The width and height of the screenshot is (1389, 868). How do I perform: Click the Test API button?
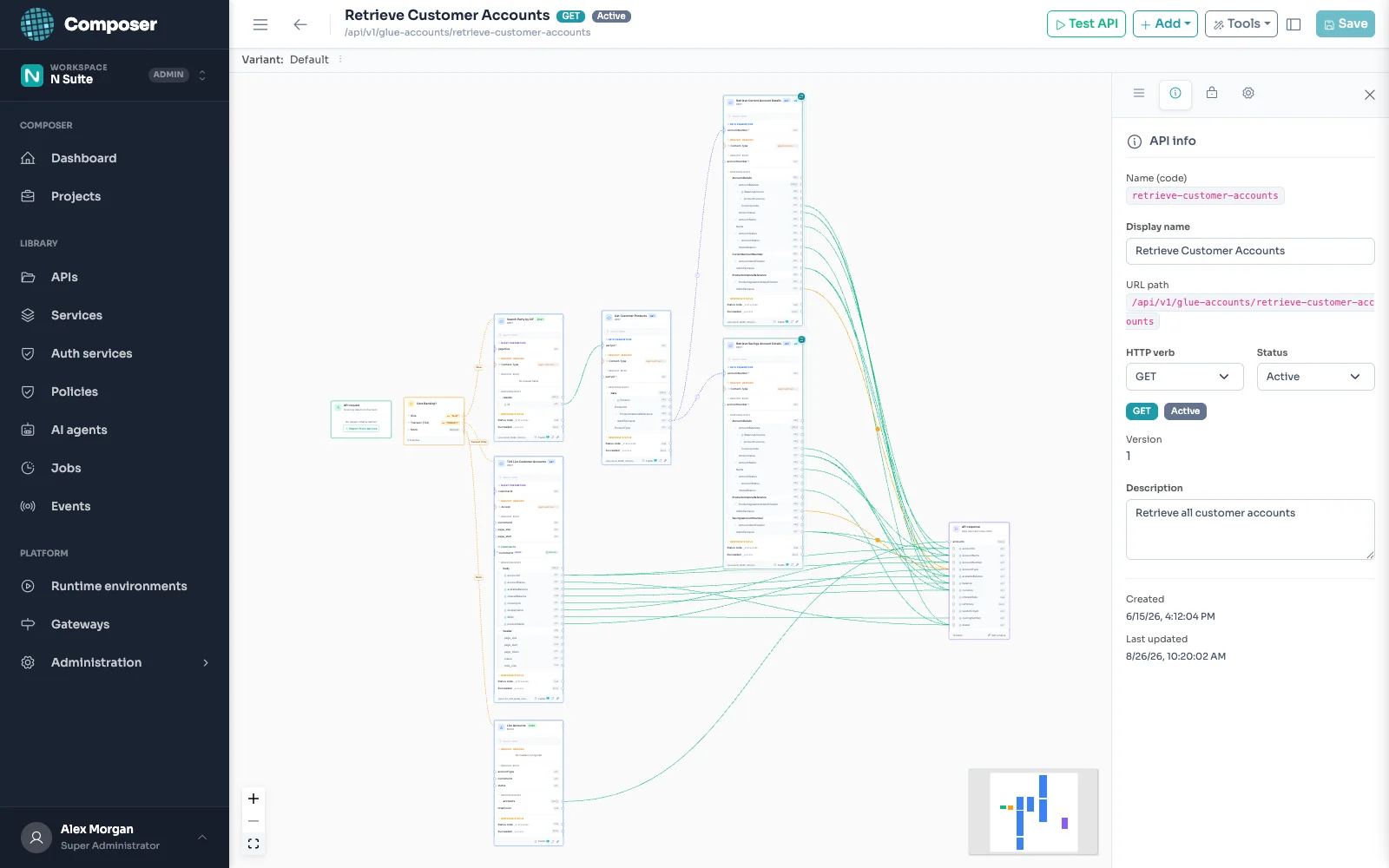coord(1087,24)
